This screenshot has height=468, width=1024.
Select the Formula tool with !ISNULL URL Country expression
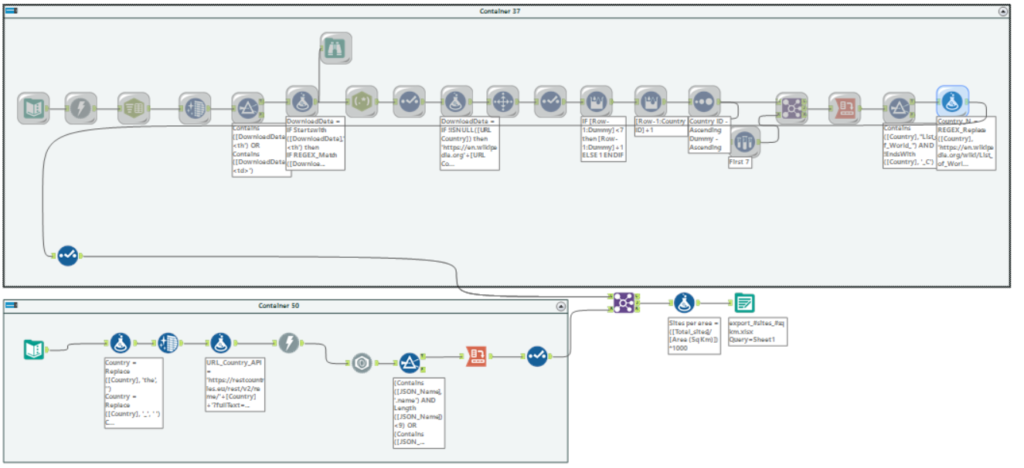(x=456, y=101)
